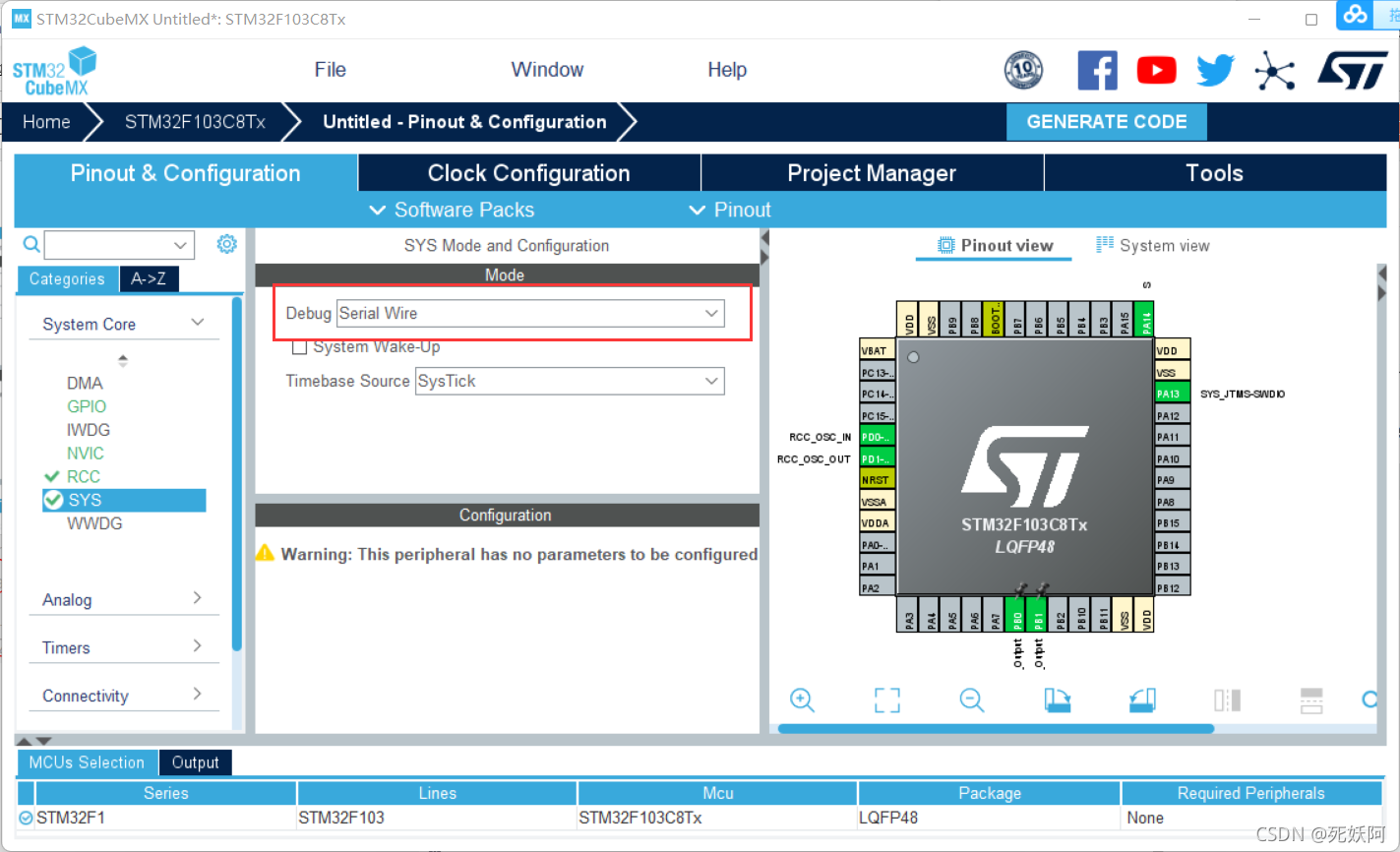
Task: Click the pinout view horizontal scrollbar
Action: [996, 729]
